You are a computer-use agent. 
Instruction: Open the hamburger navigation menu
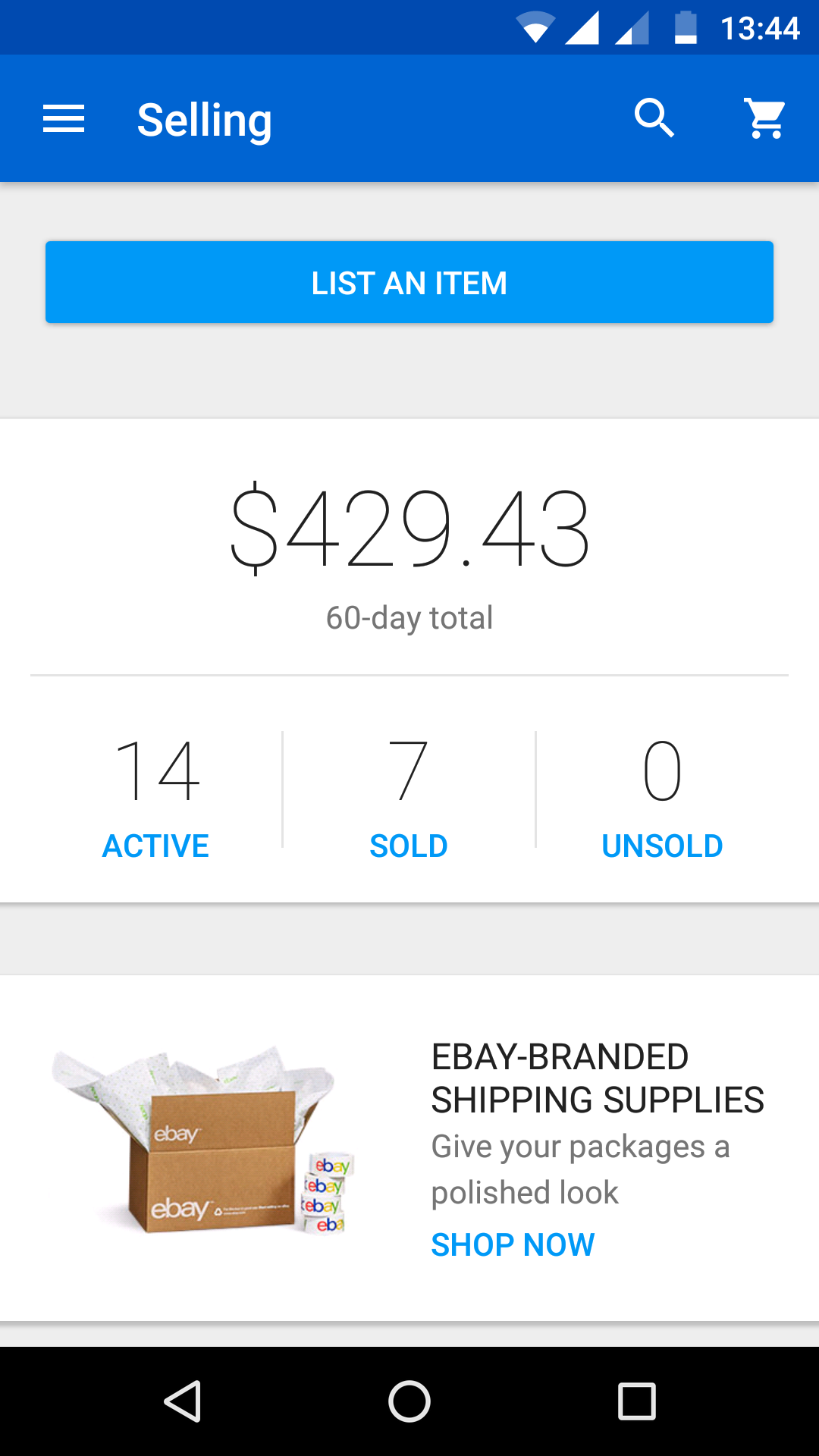point(64,119)
